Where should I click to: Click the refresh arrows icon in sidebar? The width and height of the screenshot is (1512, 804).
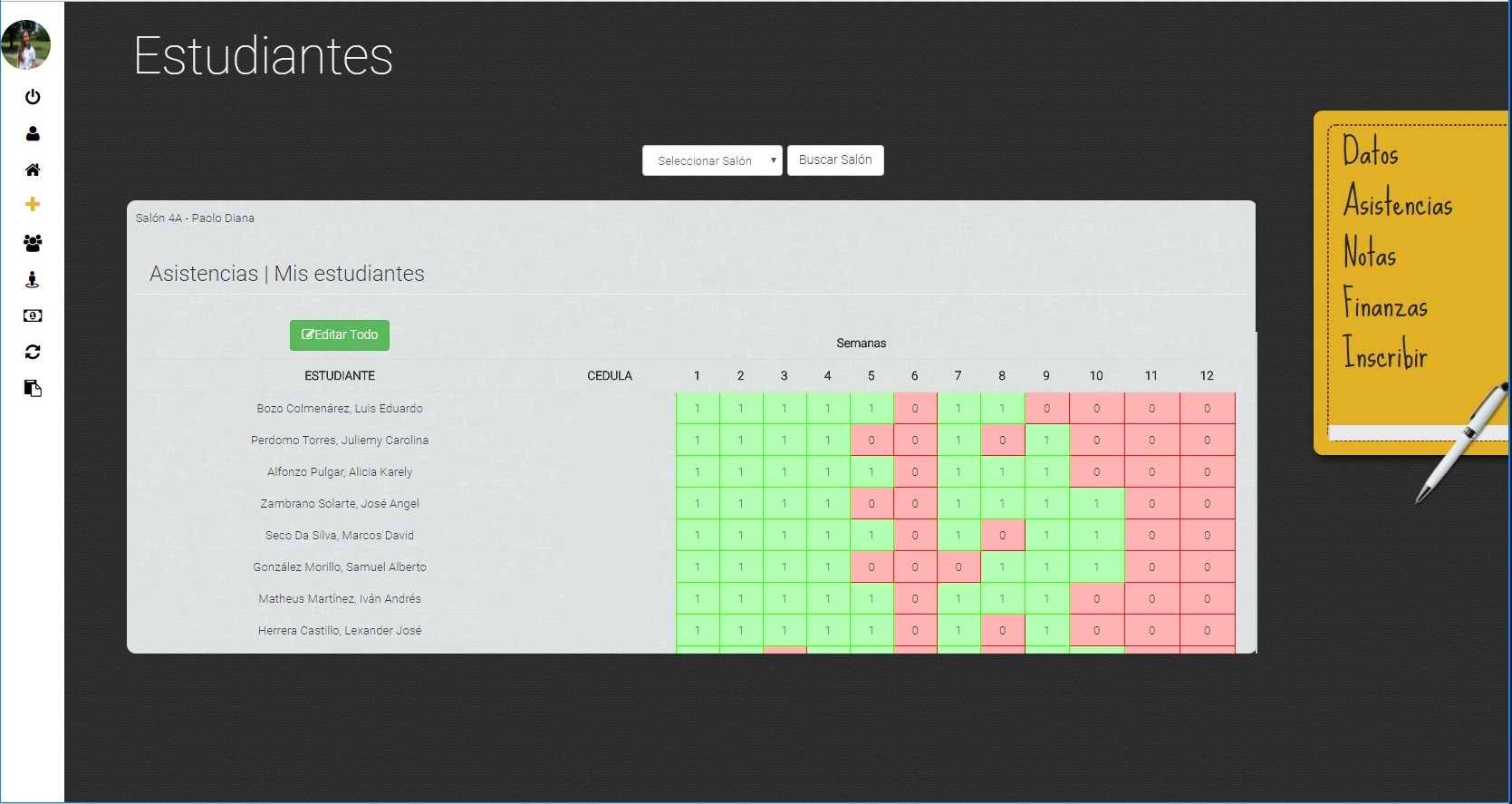click(x=33, y=352)
